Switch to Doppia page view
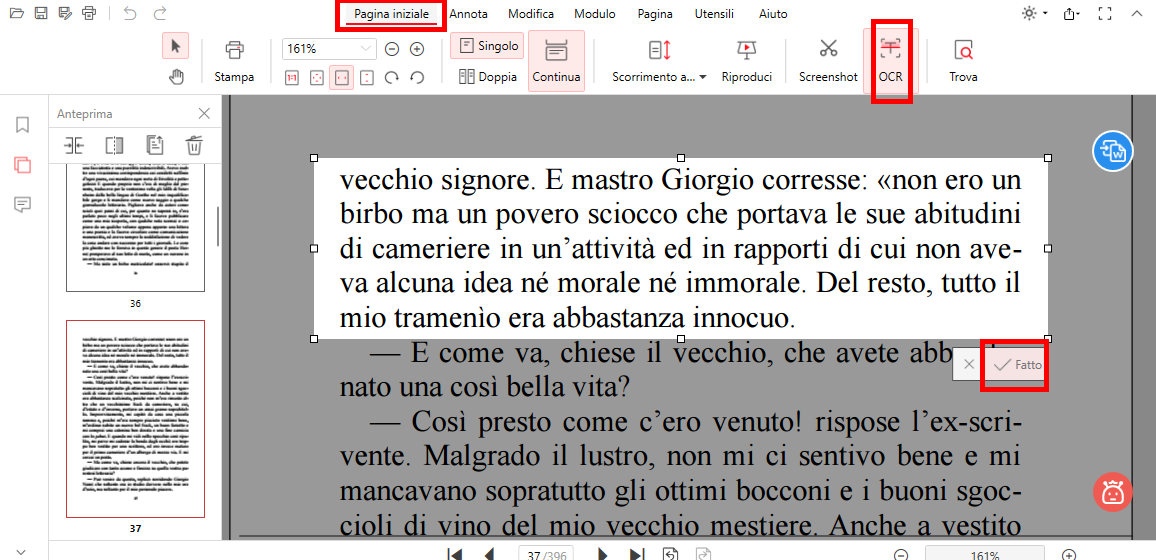The image size is (1156, 560). pyautogui.click(x=488, y=76)
